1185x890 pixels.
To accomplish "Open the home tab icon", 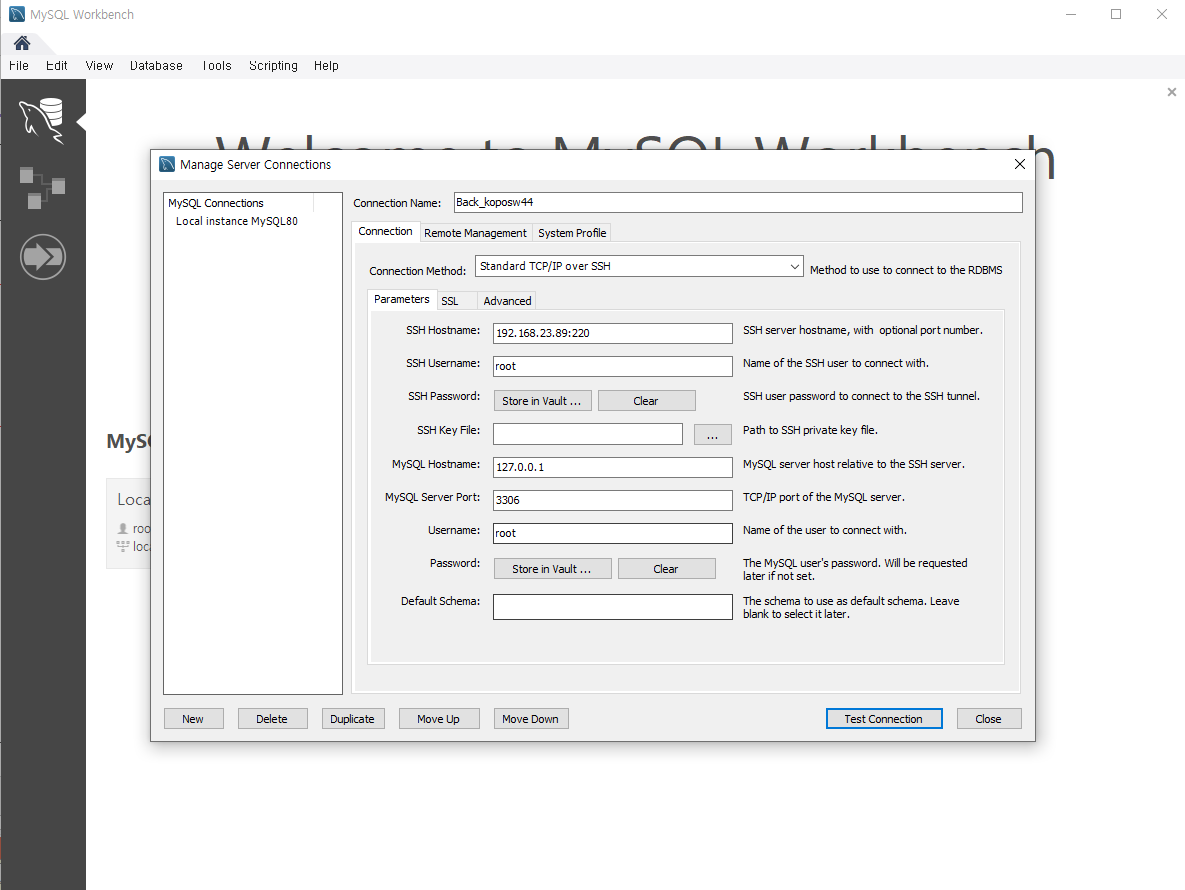I will (22, 43).
